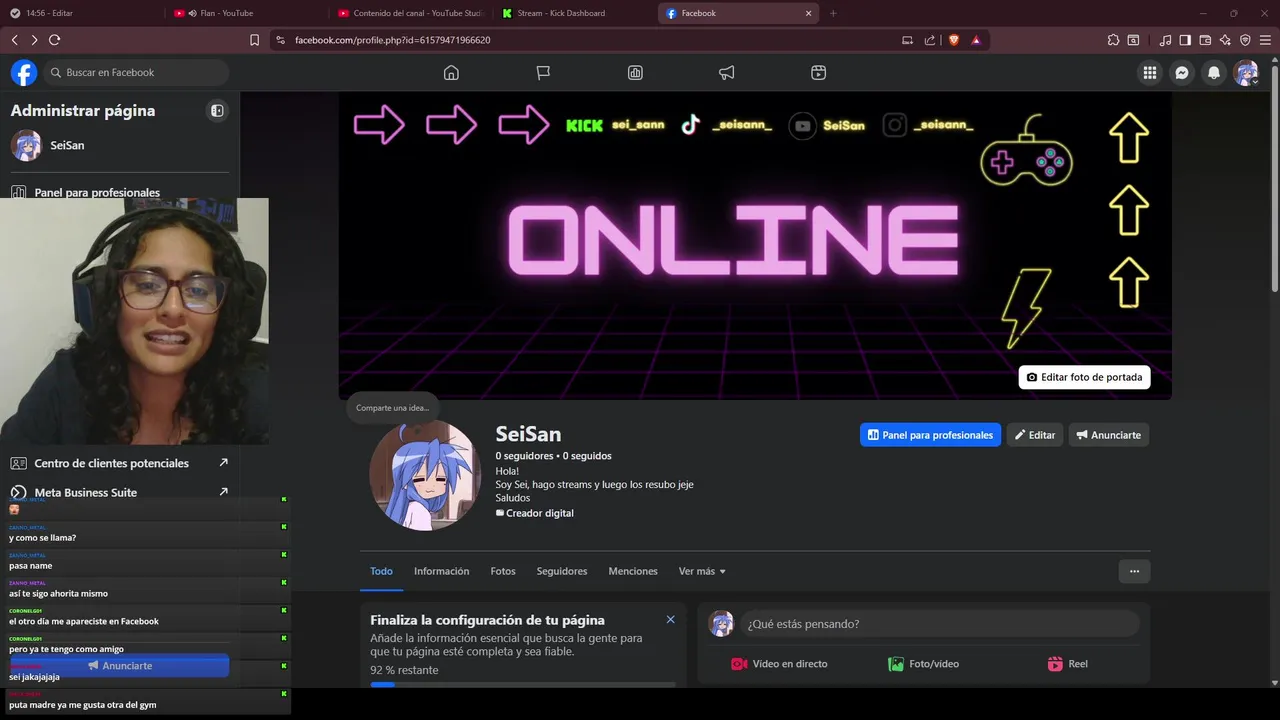The image size is (1280, 720).
Task: Expand the Ver más dropdown
Action: point(702,571)
